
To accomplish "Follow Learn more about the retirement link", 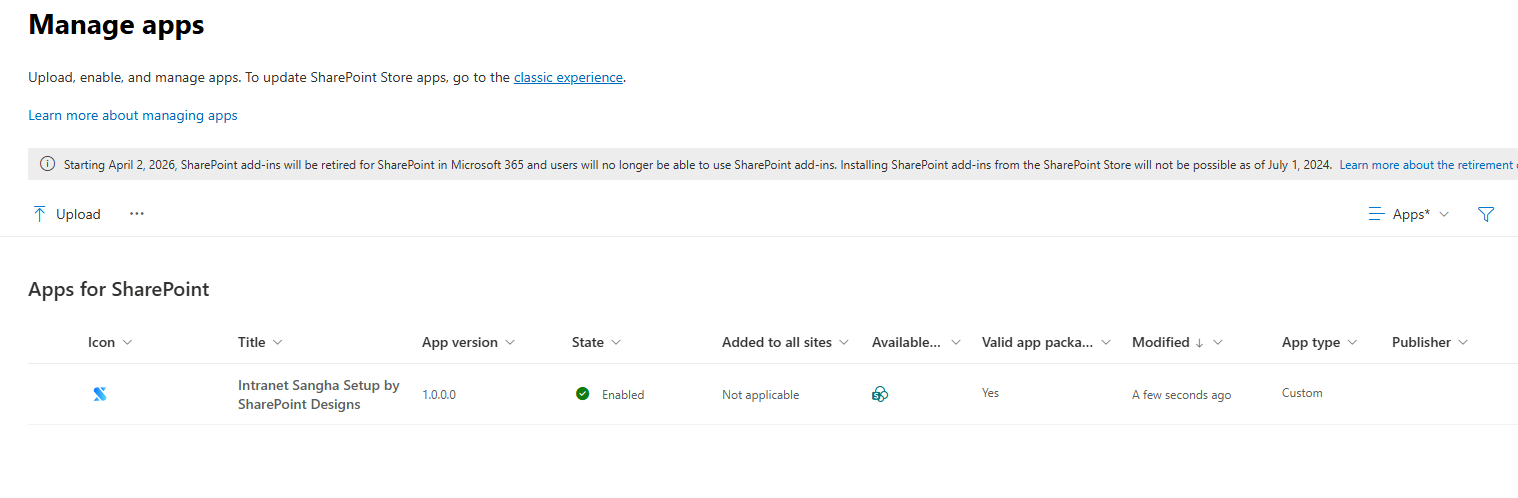I will (x=1428, y=165).
